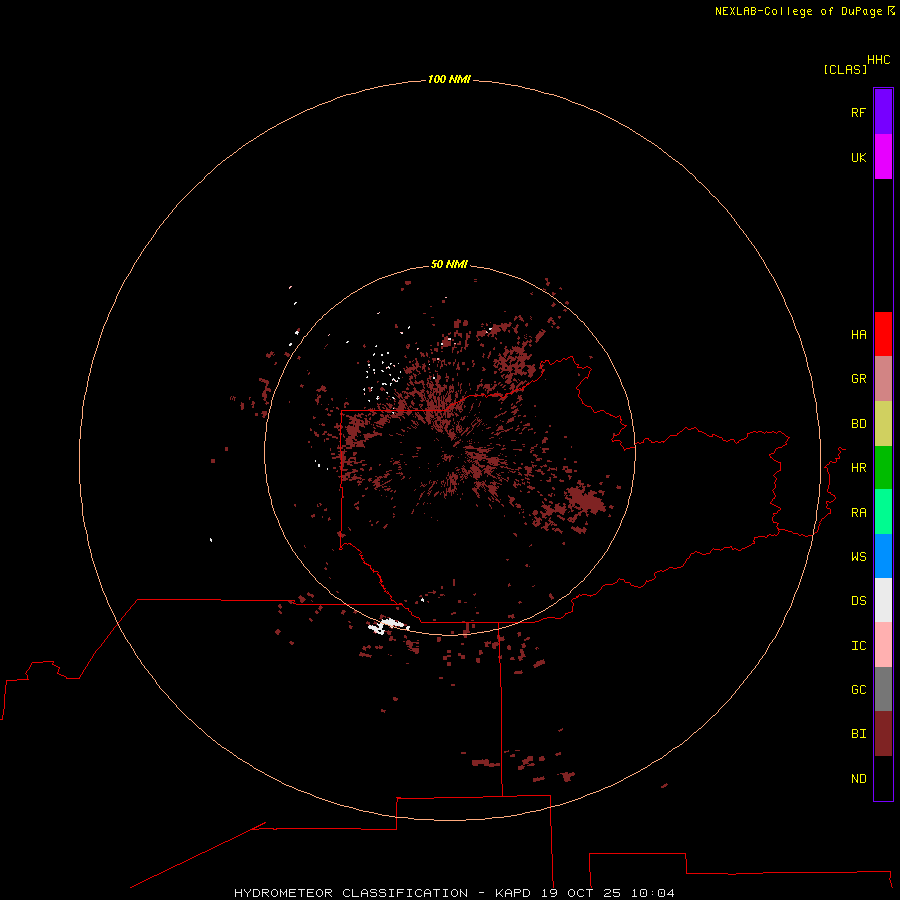Click the Hydrometeor Classification KAPD title caption
Screen dimensions: 900x900
[x=454, y=893]
